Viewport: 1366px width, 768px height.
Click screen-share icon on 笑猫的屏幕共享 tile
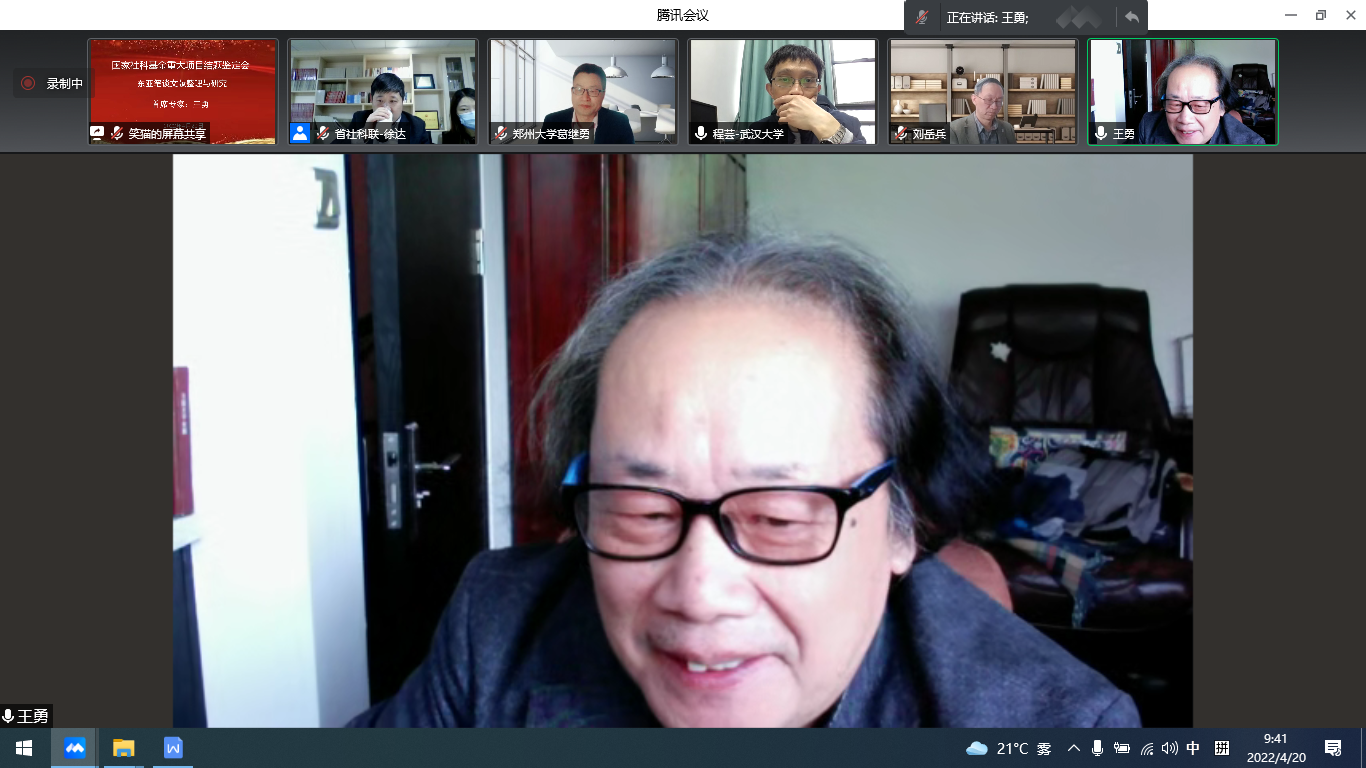(98, 133)
